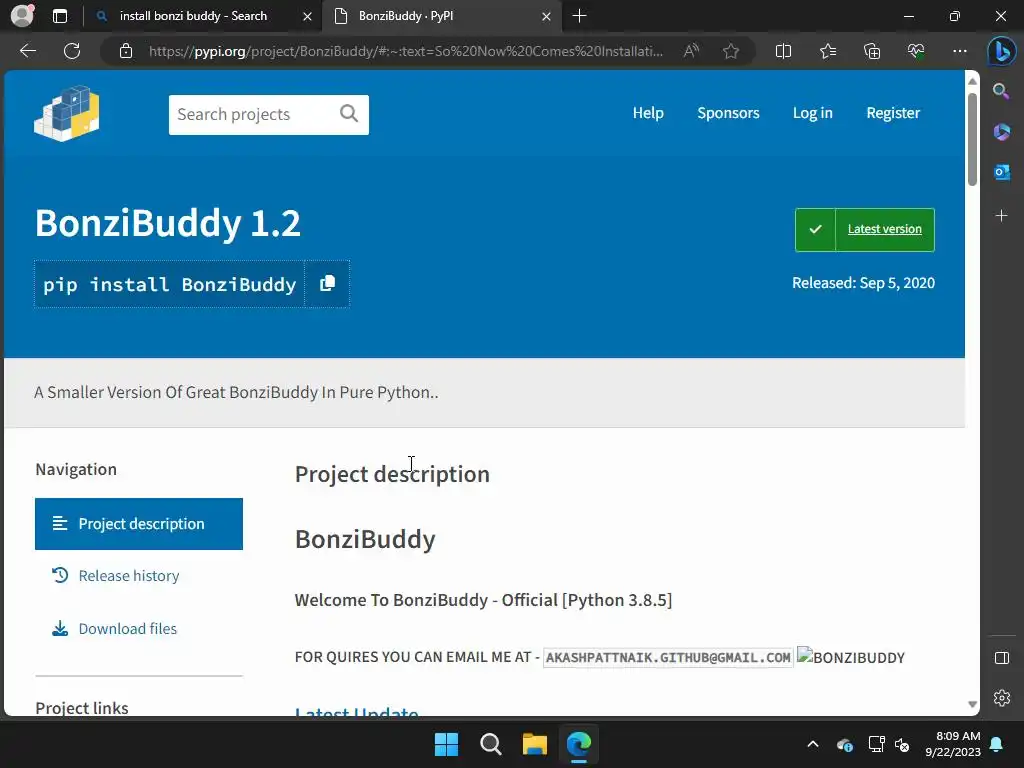Open sidebar Search icon
The image size is (1024, 768).
click(x=1001, y=91)
